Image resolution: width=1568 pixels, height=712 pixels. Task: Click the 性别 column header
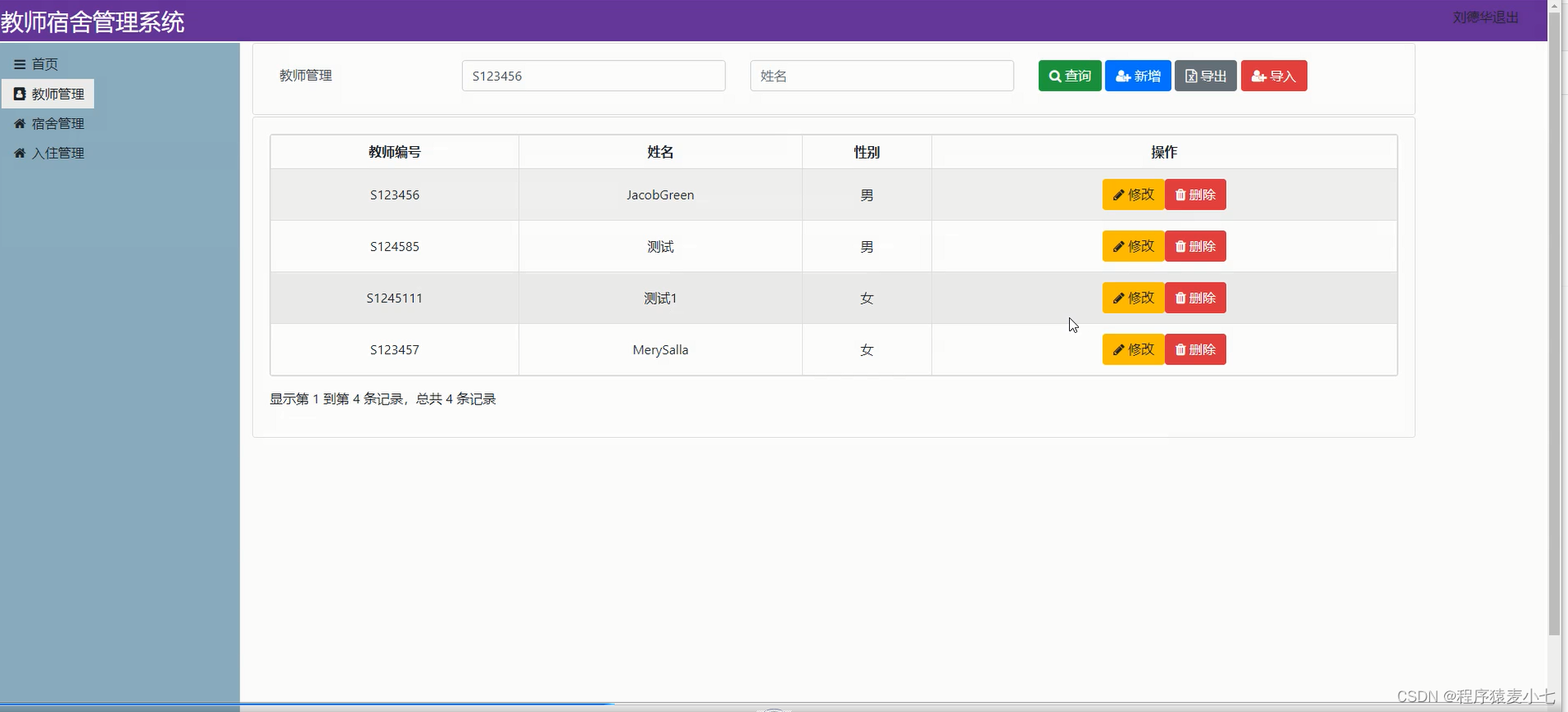pos(867,152)
